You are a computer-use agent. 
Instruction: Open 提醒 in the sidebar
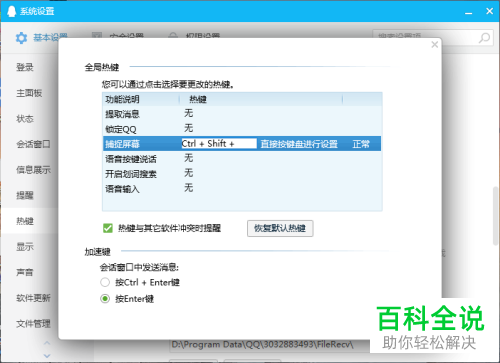(25, 195)
